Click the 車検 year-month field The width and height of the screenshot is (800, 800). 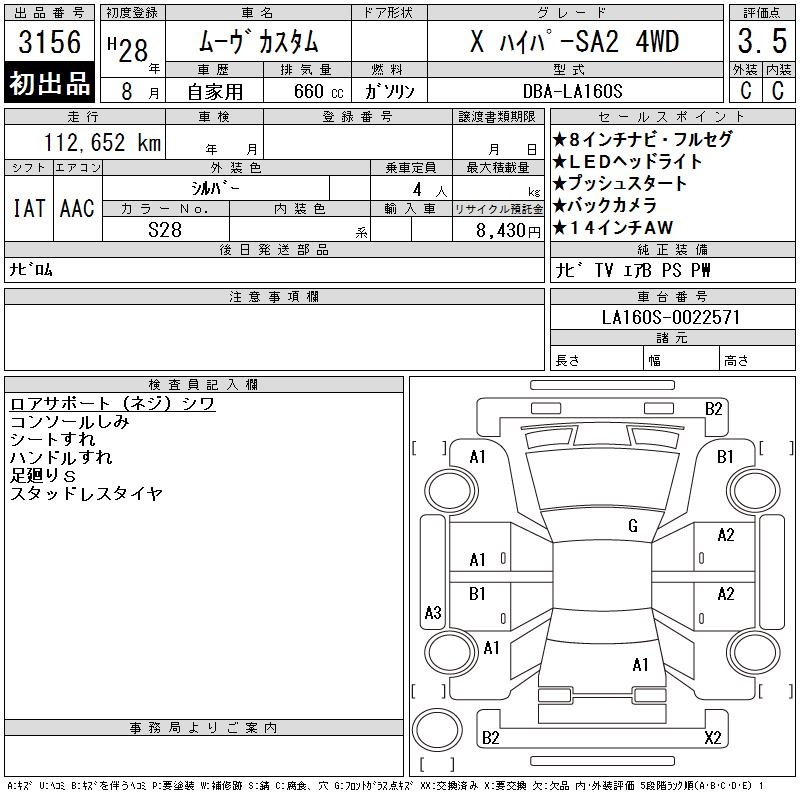click(215, 142)
